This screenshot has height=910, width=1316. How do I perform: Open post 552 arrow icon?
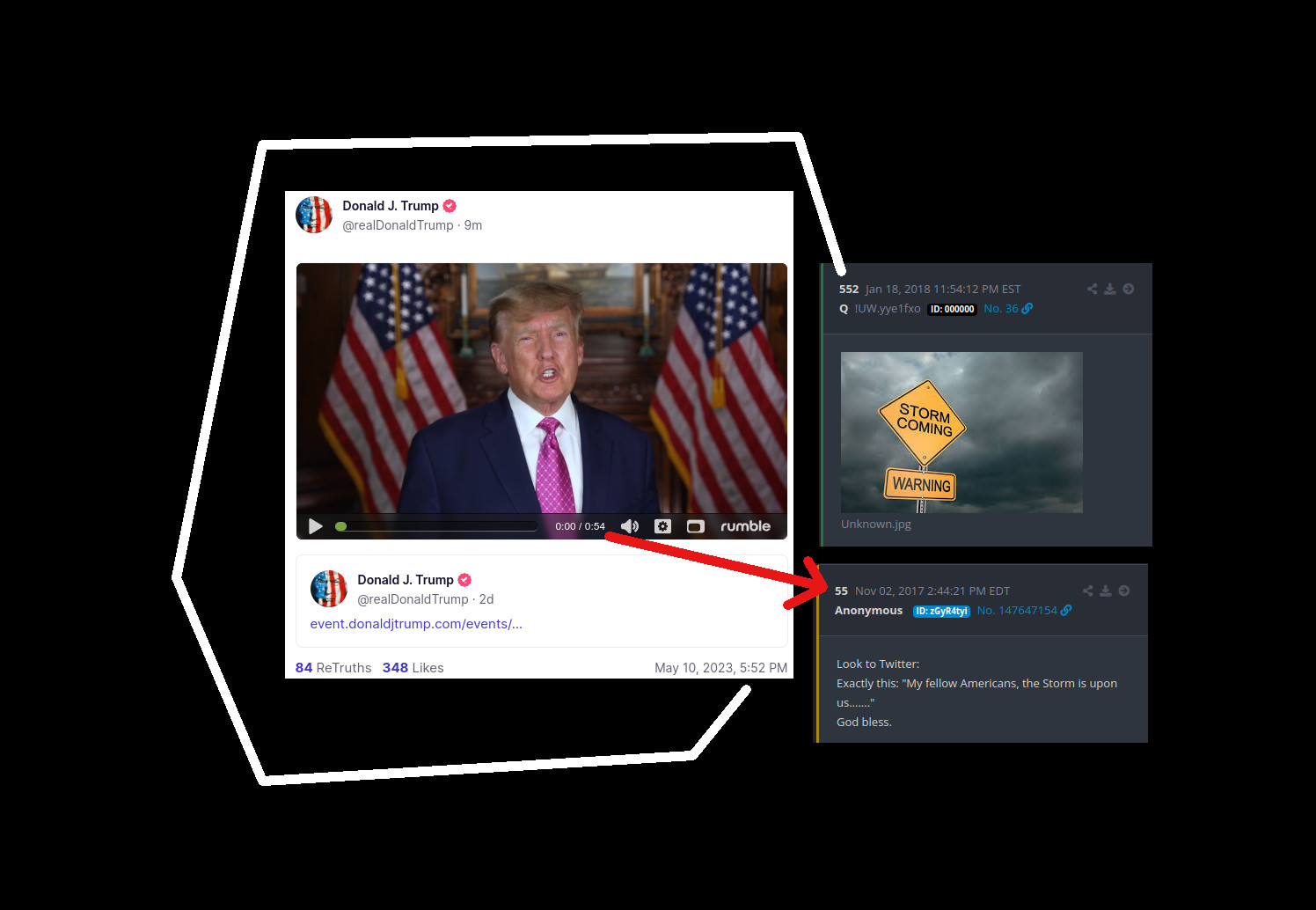pyautogui.click(x=1129, y=289)
